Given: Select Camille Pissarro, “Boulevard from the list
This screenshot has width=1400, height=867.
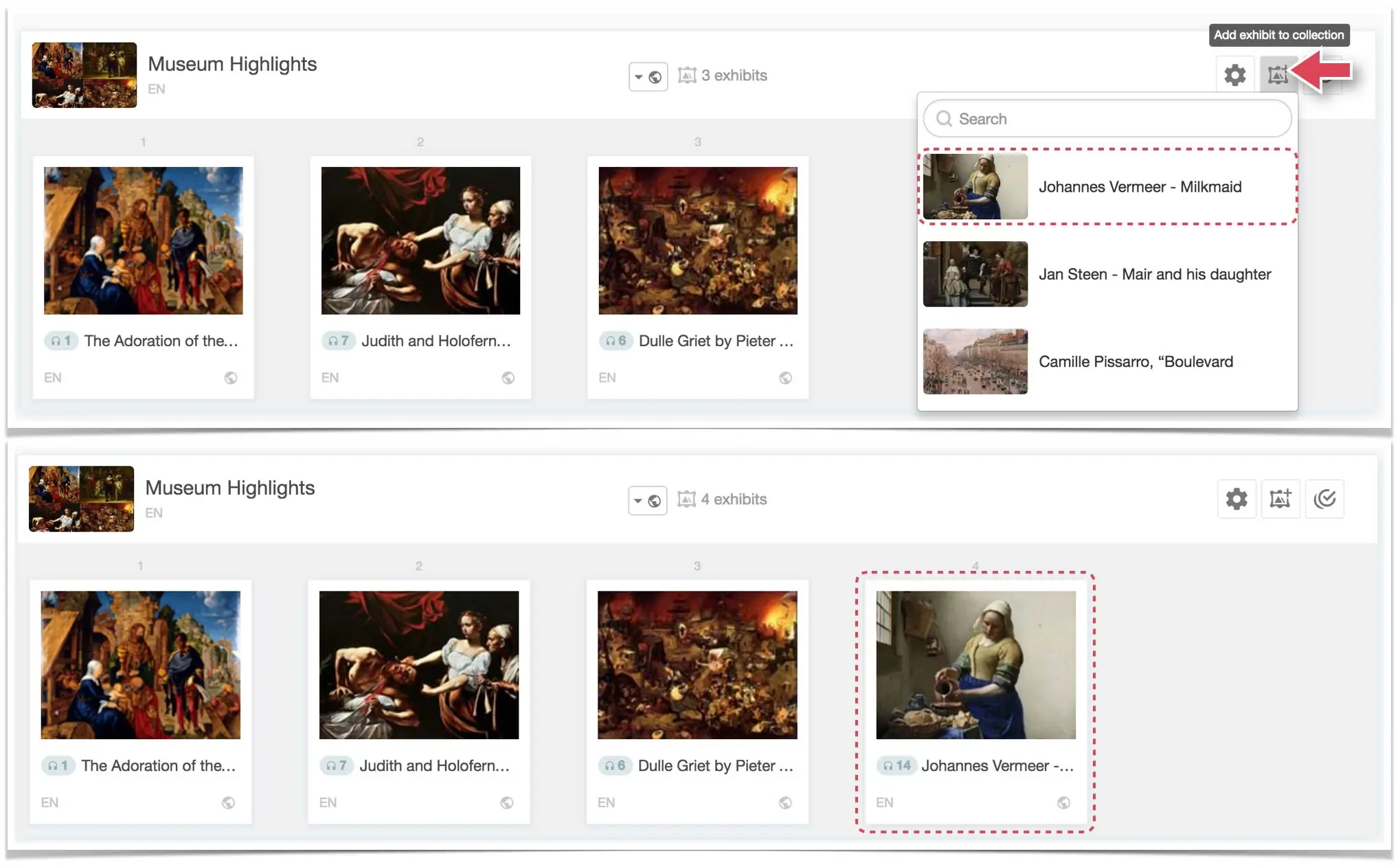Looking at the screenshot, I should (x=1107, y=361).
